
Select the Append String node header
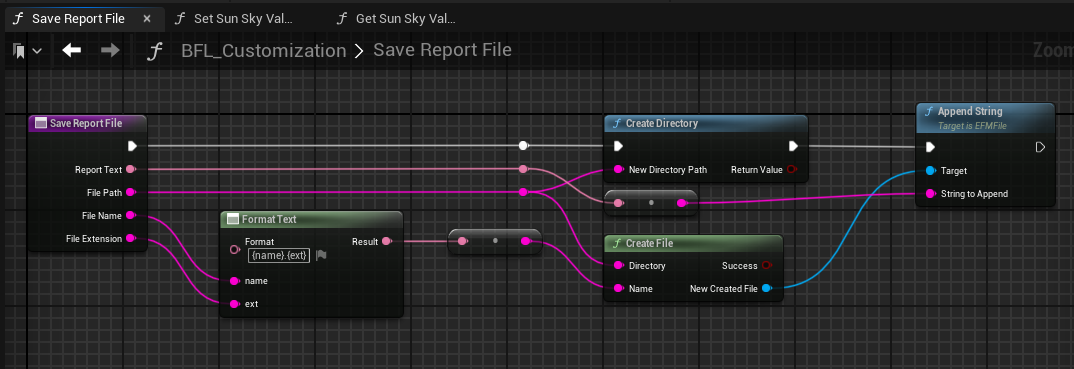[985, 118]
